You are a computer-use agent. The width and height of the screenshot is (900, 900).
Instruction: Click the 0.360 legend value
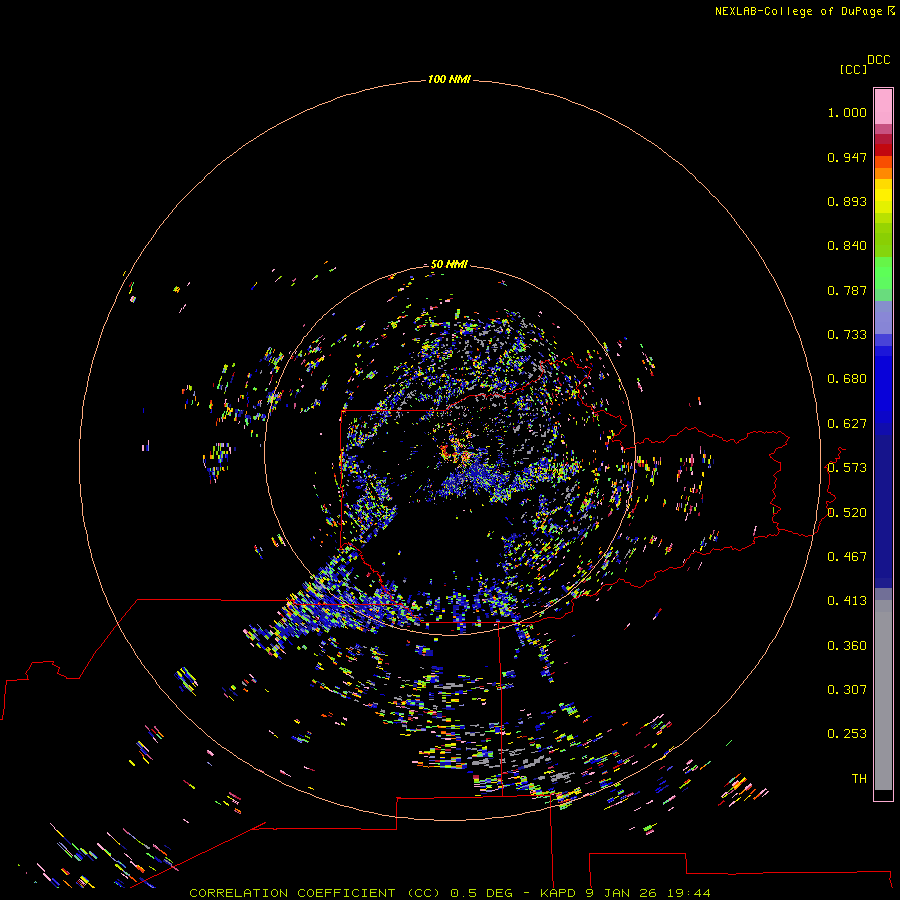click(847, 646)
